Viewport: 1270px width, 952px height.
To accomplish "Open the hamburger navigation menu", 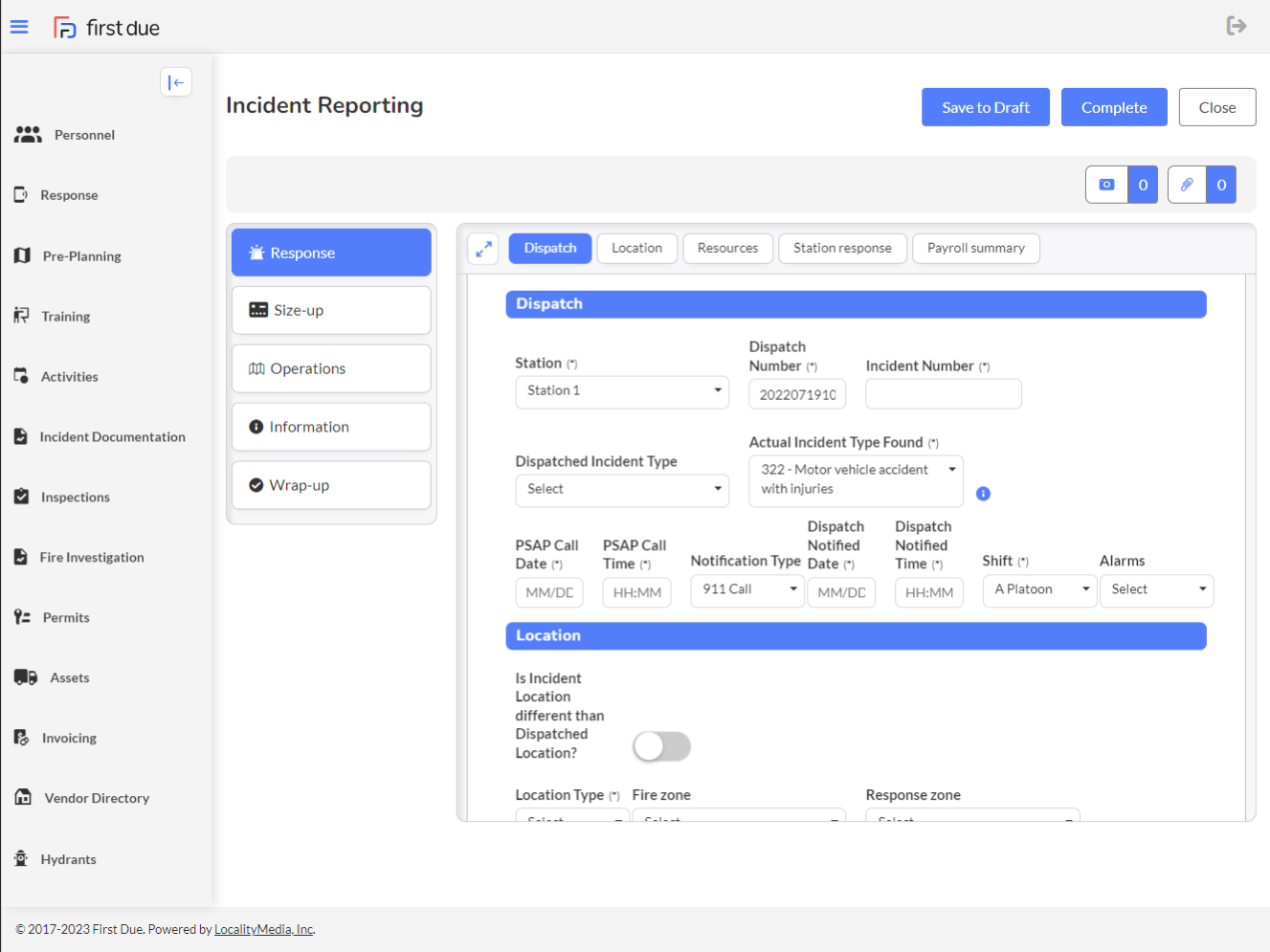I will pos(19,27).
